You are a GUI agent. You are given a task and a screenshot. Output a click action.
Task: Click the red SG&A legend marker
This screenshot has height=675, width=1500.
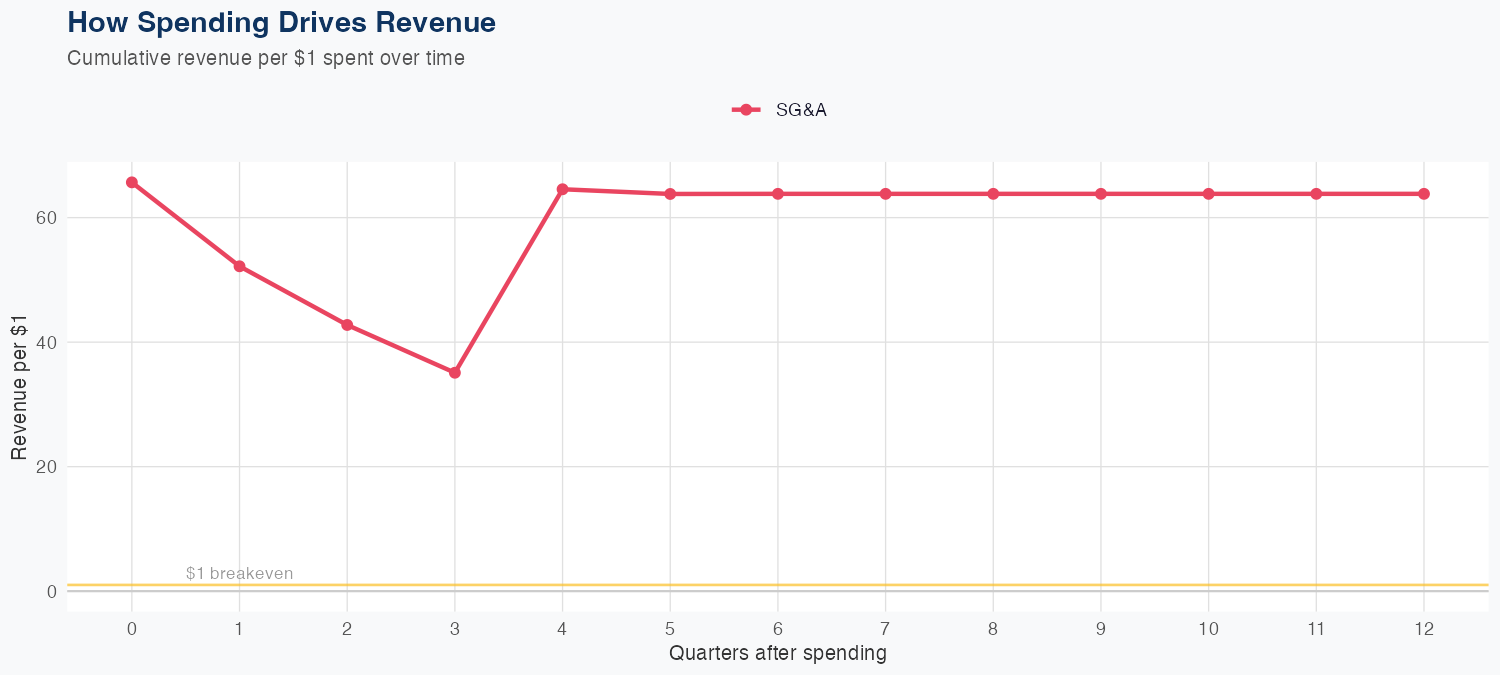(746, 110)
